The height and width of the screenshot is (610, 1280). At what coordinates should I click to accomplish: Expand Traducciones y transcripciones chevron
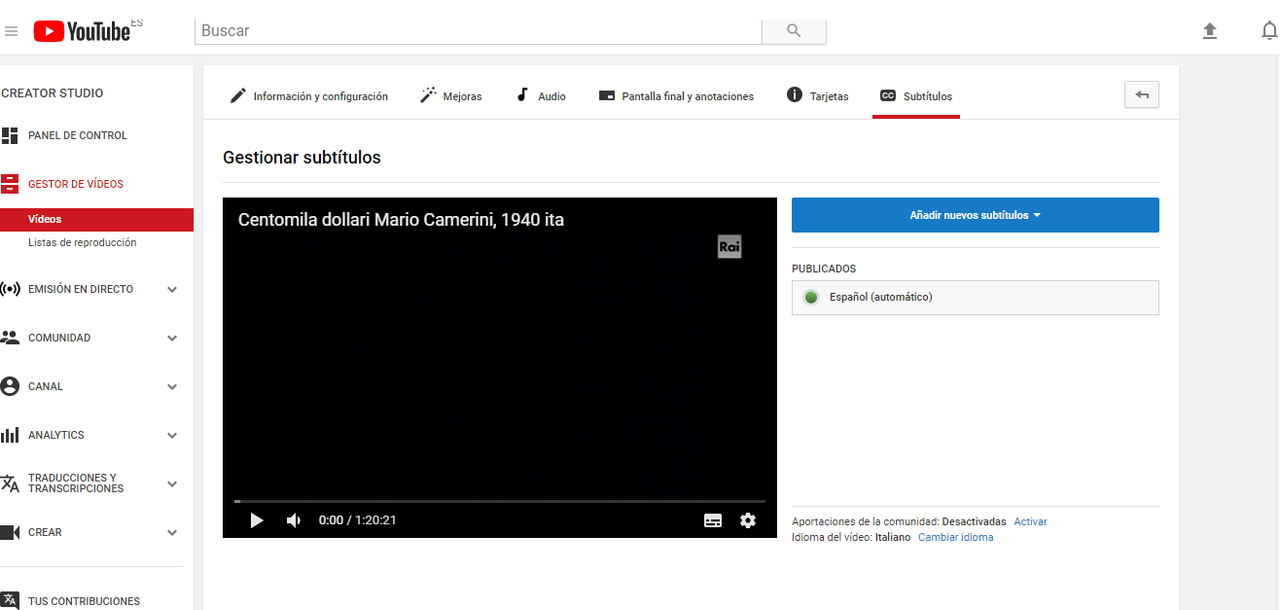[172, 484]
